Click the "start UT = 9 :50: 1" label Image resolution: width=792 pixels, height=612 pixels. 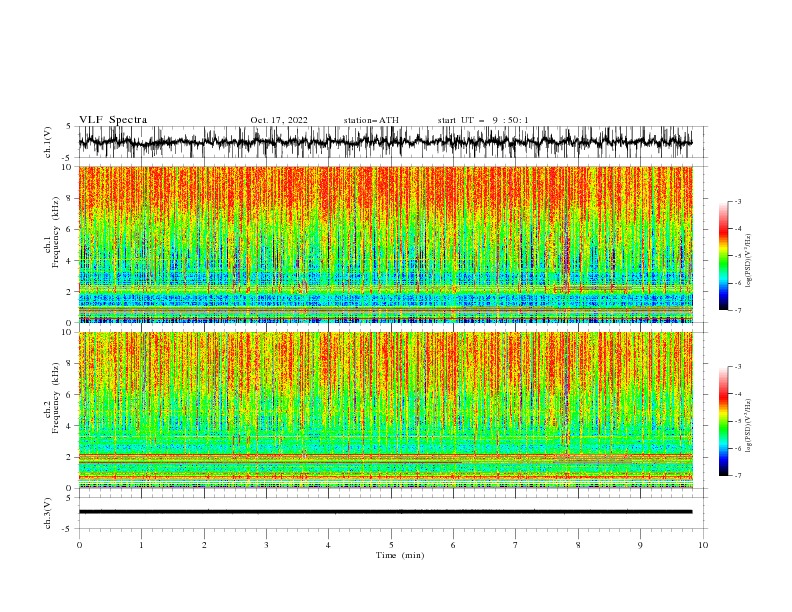pyautogui.click(x=483, y=120)
